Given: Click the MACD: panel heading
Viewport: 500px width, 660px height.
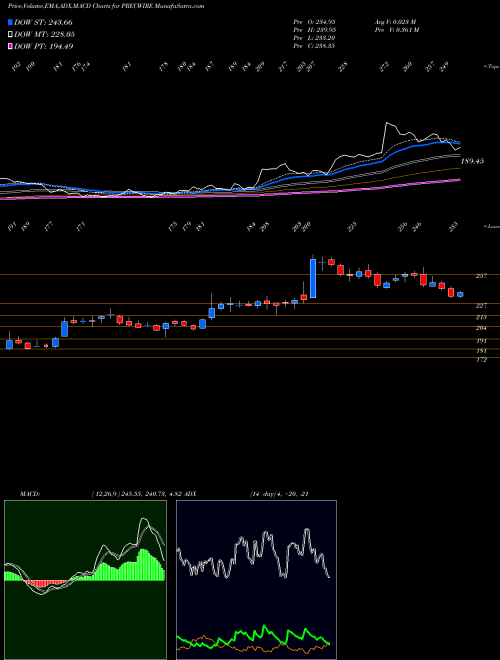Looking at the screenshot, I should pyautogui.click(x=29, y=494).
